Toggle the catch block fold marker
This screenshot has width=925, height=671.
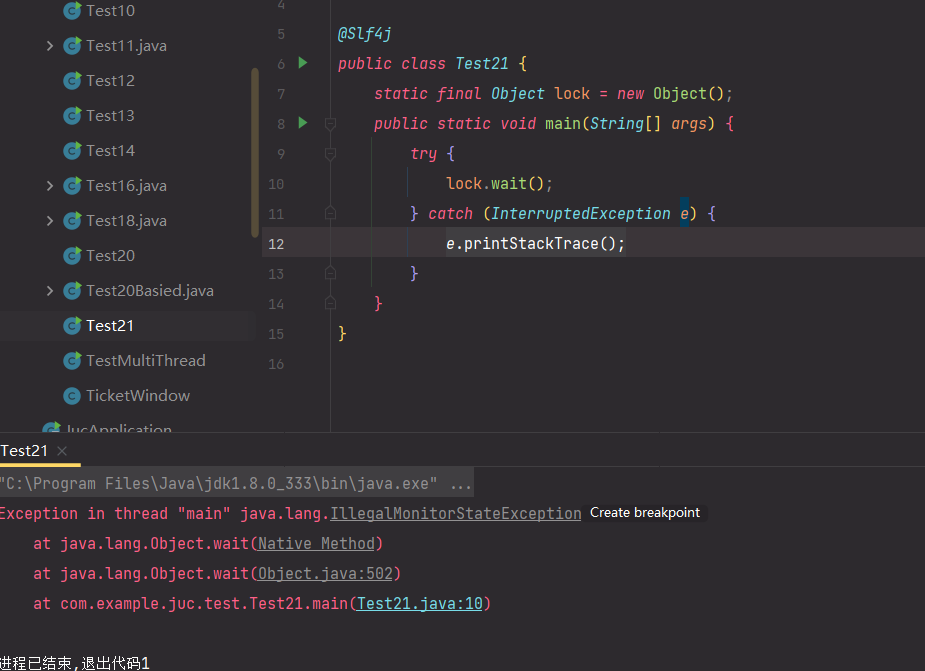(x=330, y=213)
